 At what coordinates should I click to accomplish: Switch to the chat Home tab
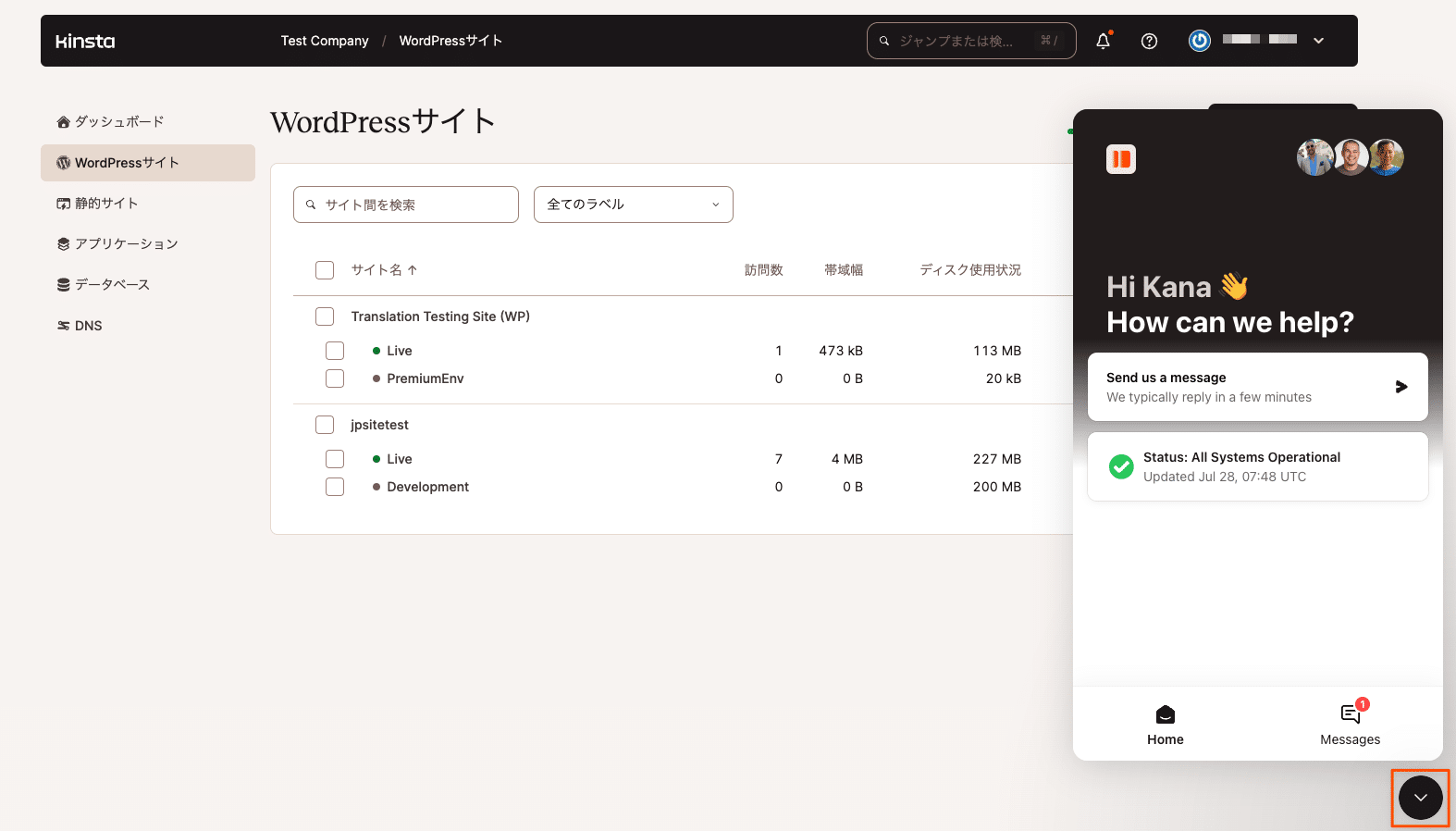[x=1166, y=725]
